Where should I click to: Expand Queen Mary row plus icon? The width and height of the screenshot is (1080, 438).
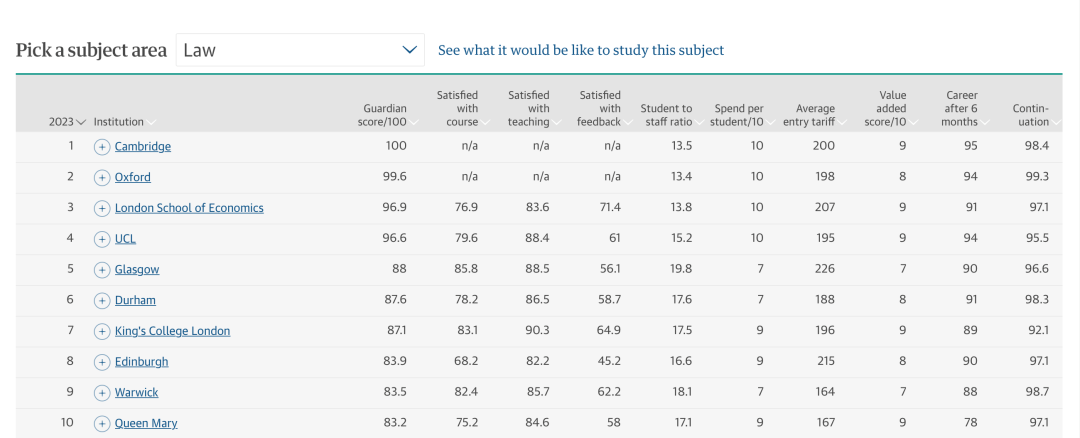101,424
